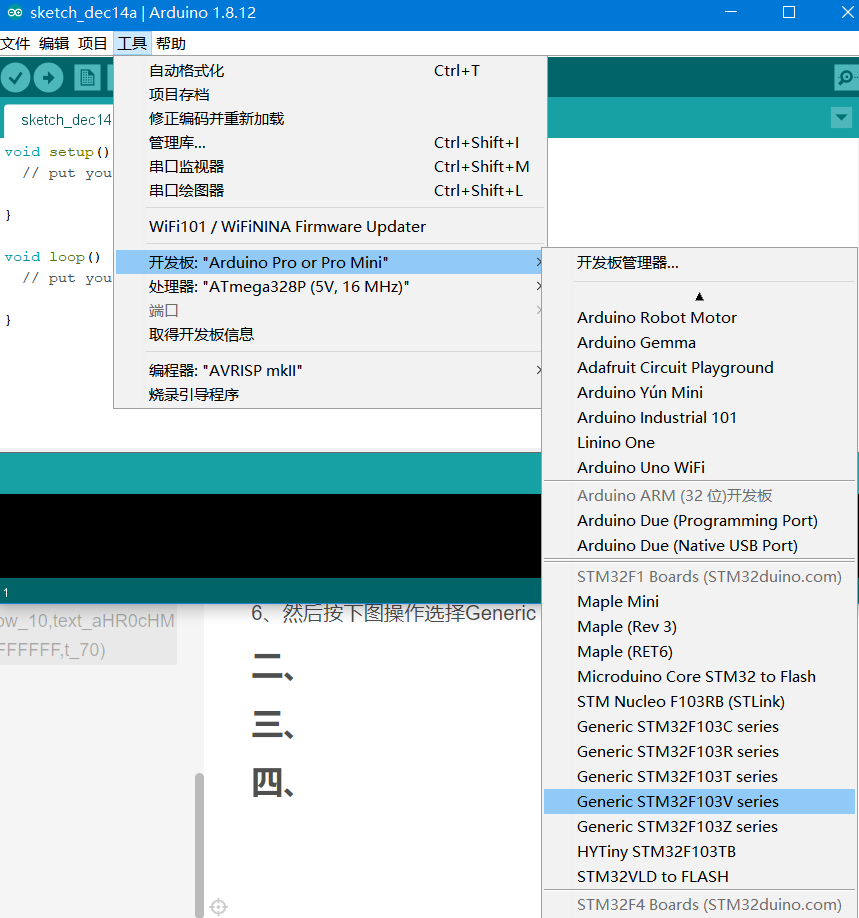This screenshot has height=918, width=859.
Task: Click step 6 text in background page
Action: pos(393,613)
